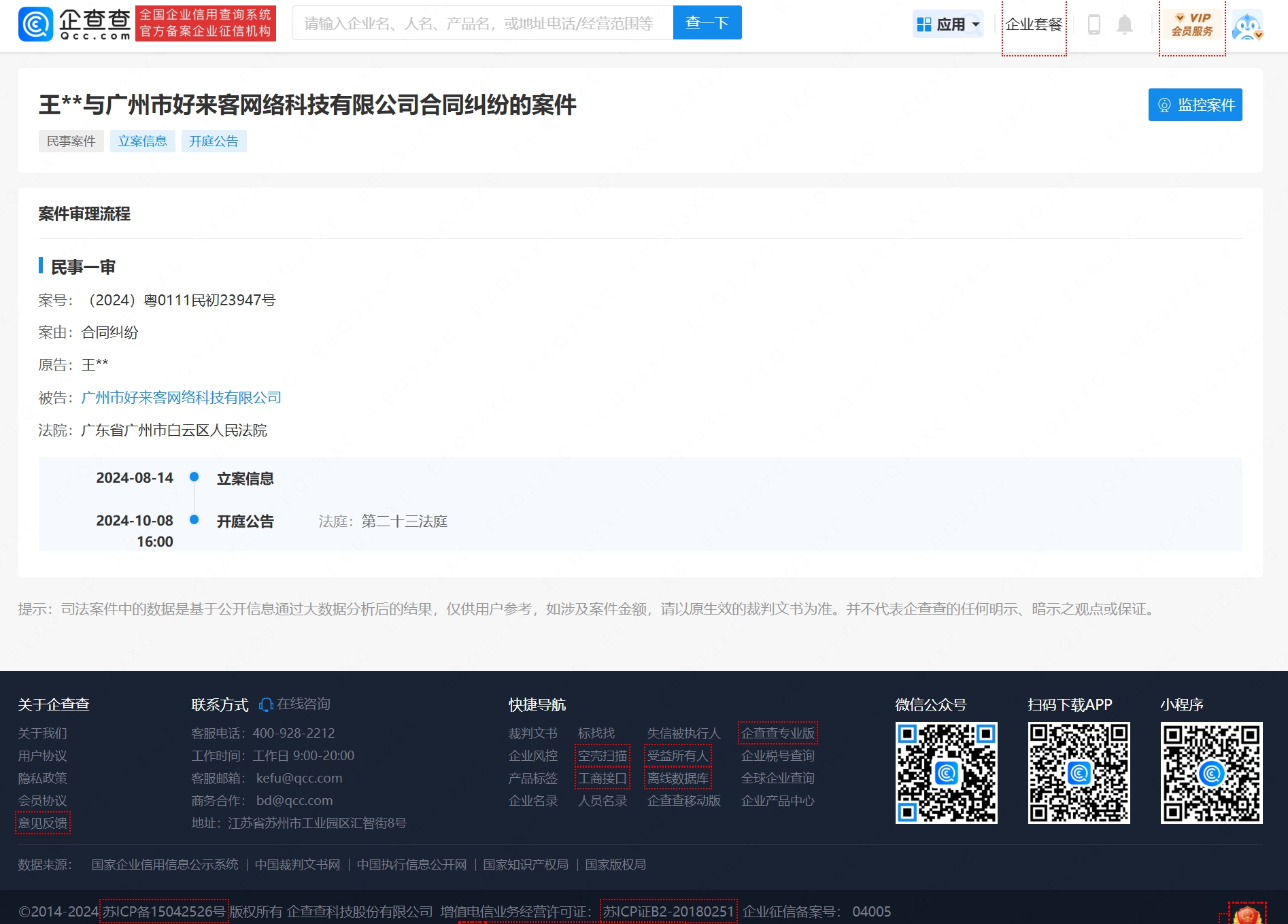Click the court name 广东省广州市白云区人民法院

coord(174,430)
